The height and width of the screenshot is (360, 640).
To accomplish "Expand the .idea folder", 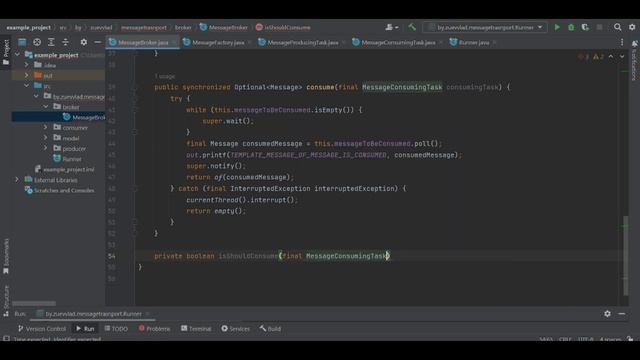I will click(27, 65).
